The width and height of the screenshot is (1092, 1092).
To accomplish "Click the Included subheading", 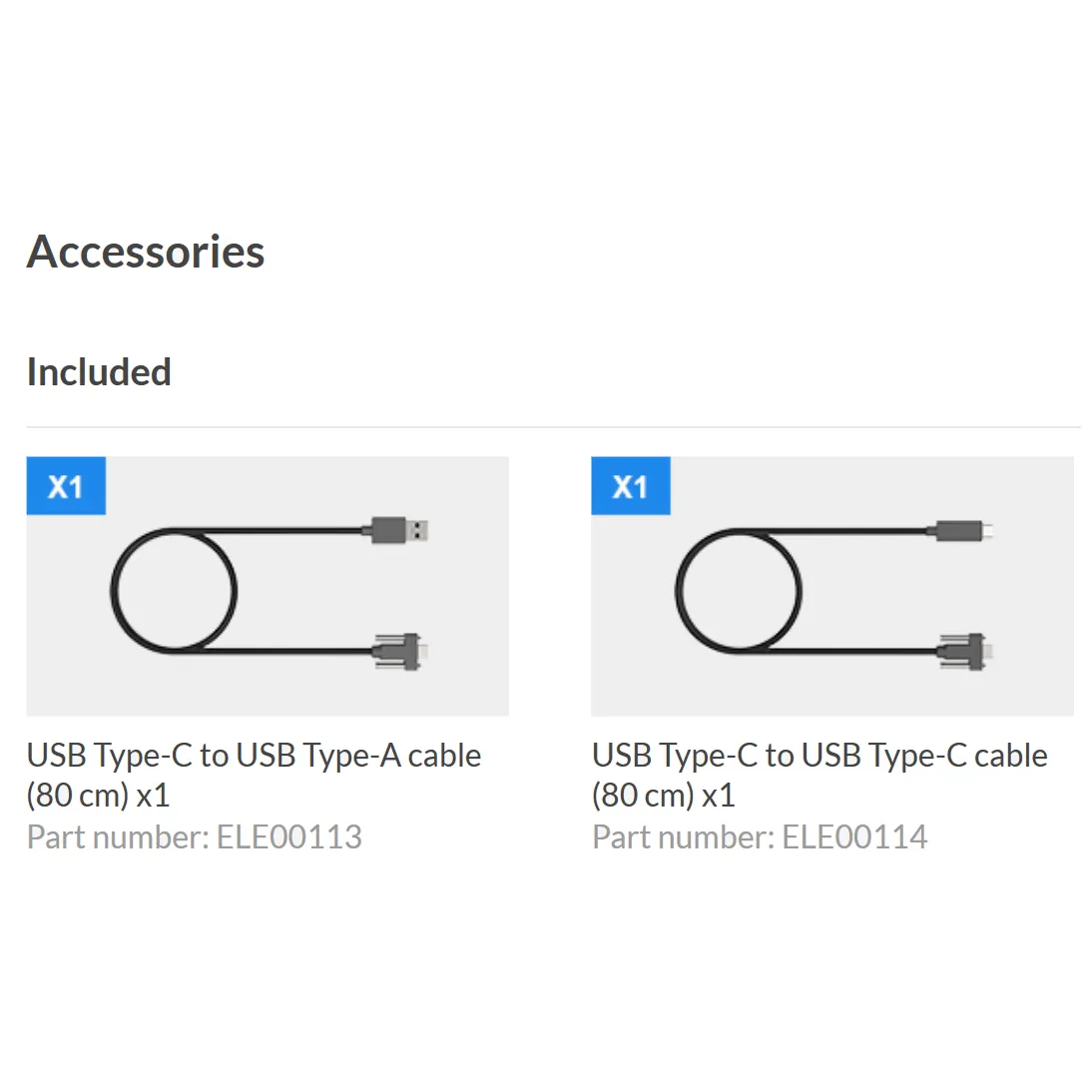I will 99,372.
